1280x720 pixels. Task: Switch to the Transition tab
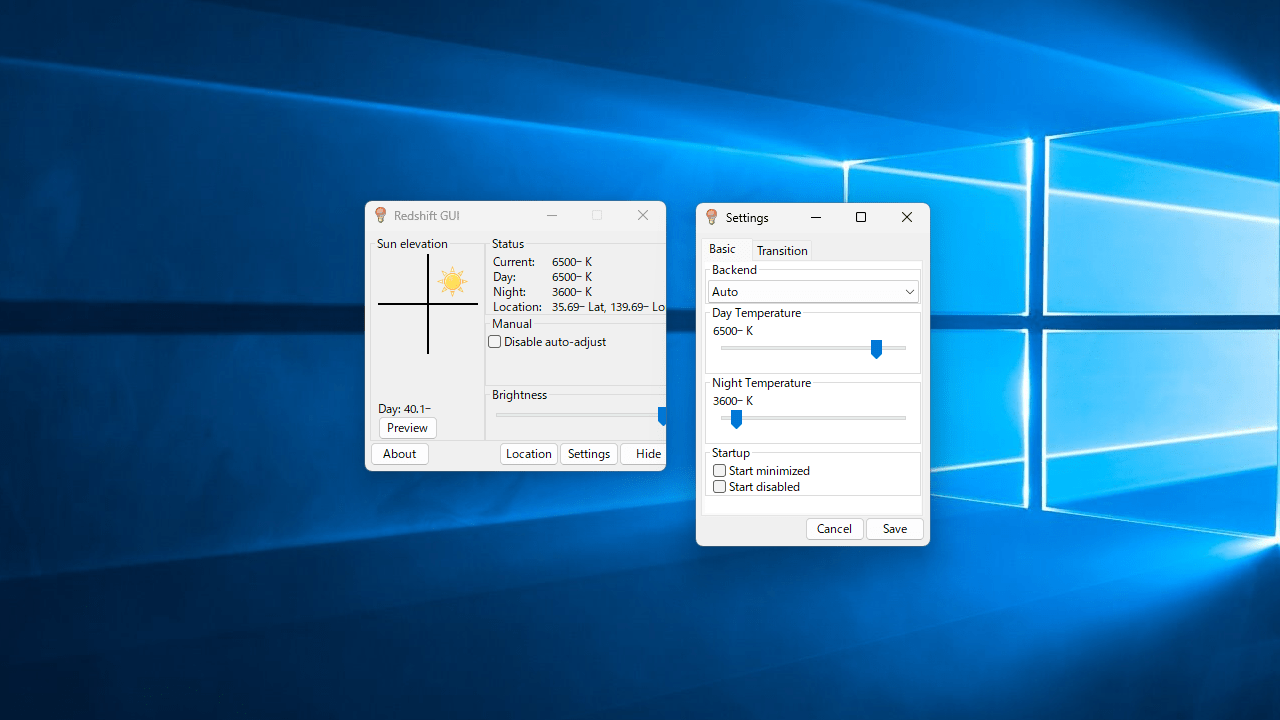782,251
